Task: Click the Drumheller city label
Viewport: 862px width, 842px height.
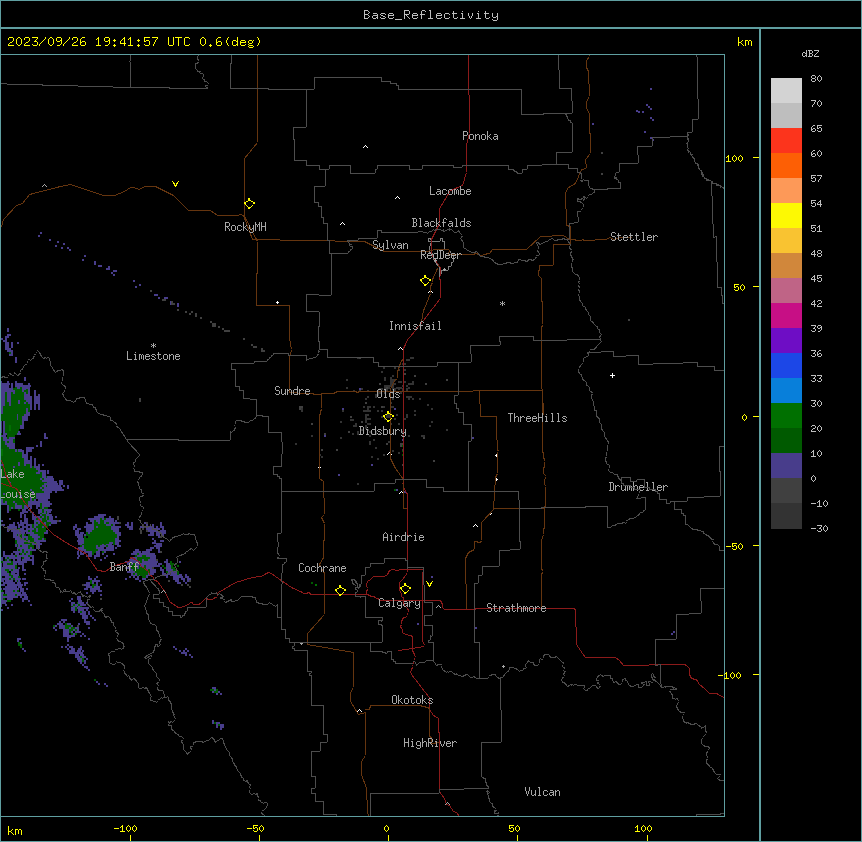Action: coord(638,487)
